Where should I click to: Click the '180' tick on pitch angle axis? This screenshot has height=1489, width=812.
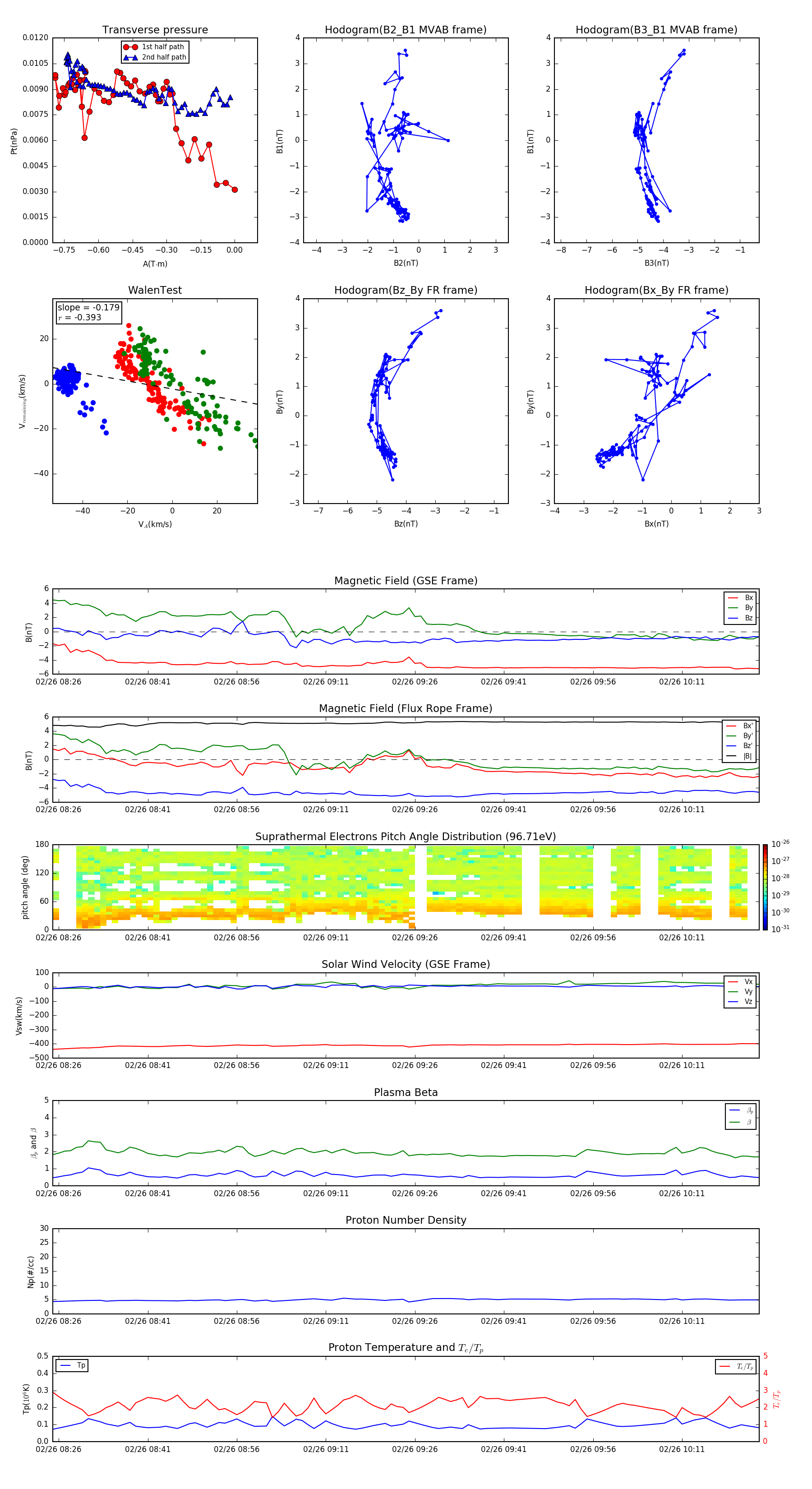coord(42,845)
